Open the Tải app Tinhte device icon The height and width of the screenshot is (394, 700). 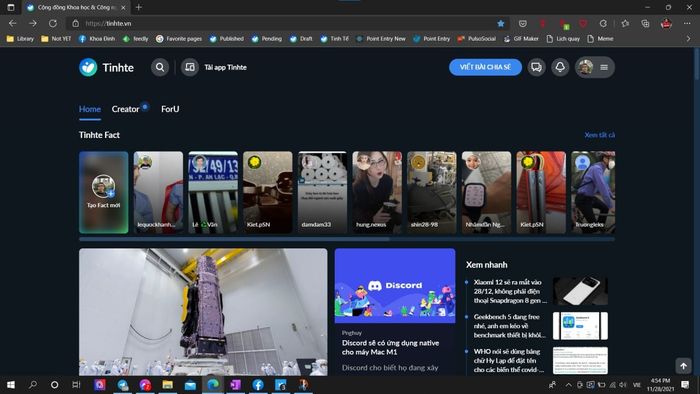tap(190, 67)
